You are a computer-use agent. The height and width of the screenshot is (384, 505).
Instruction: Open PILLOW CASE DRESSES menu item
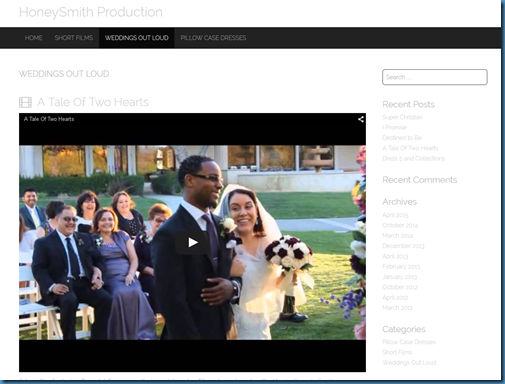coord(213,38)
